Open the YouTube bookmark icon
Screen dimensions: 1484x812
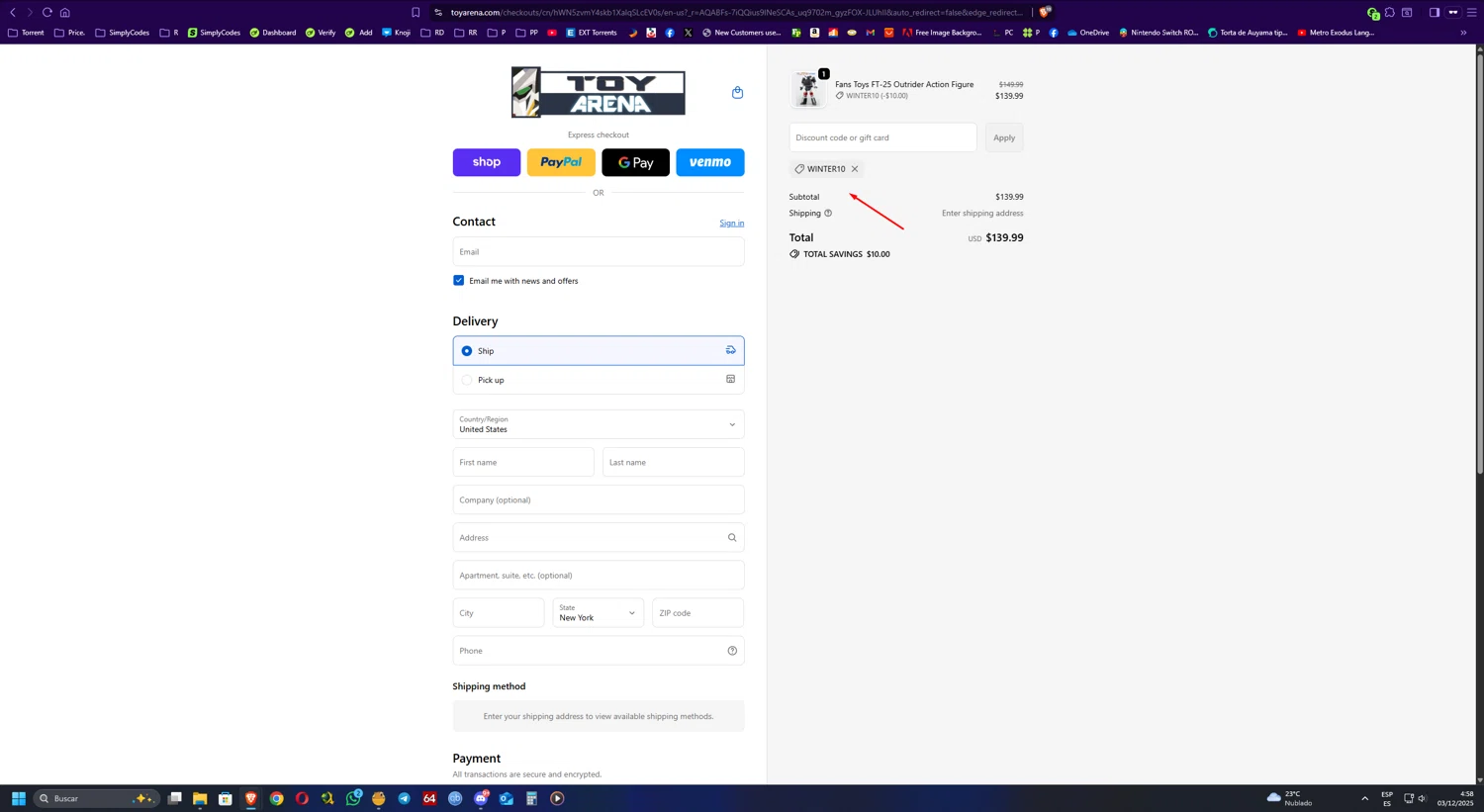pos(552,33)
